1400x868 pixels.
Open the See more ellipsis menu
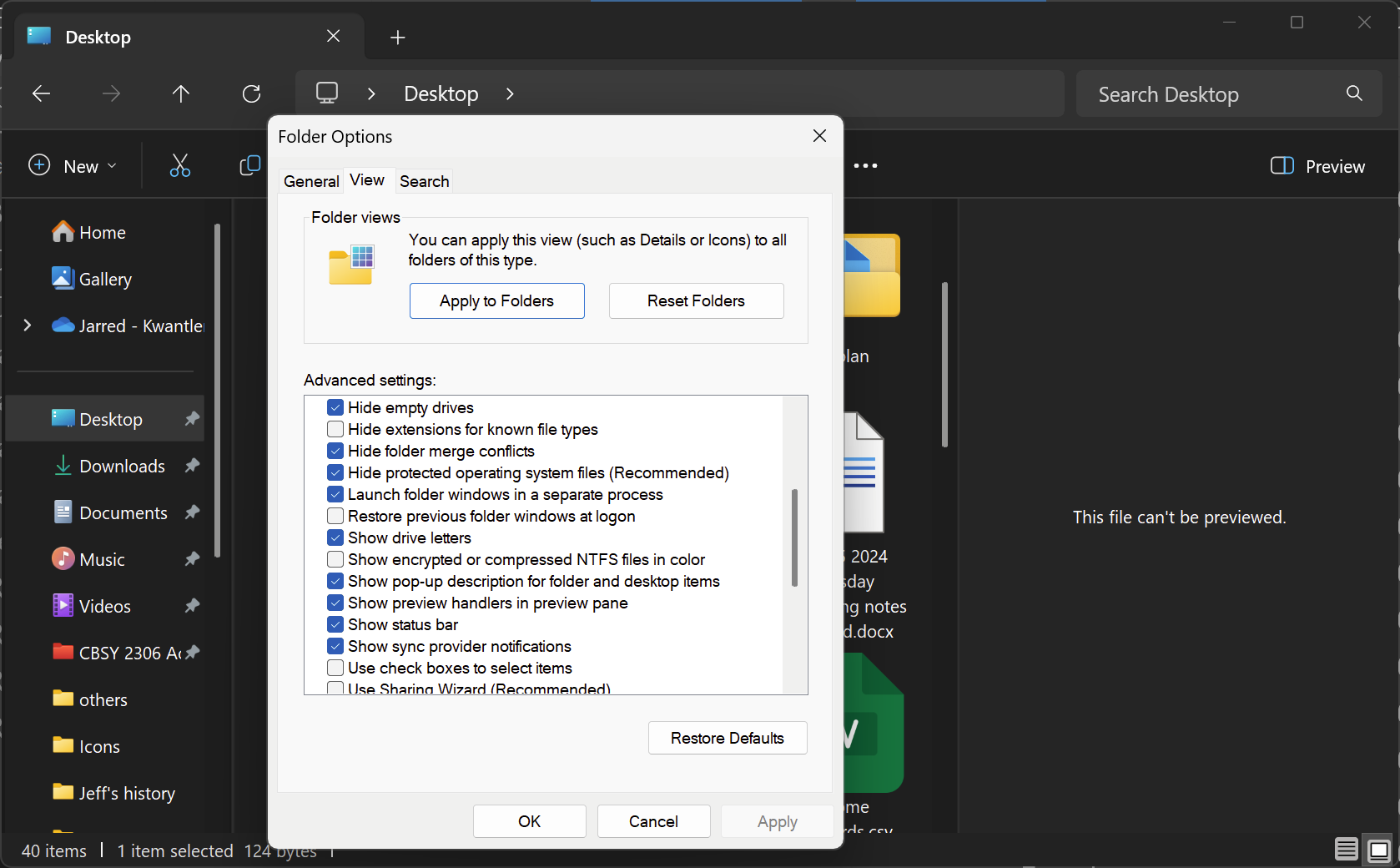865,165
